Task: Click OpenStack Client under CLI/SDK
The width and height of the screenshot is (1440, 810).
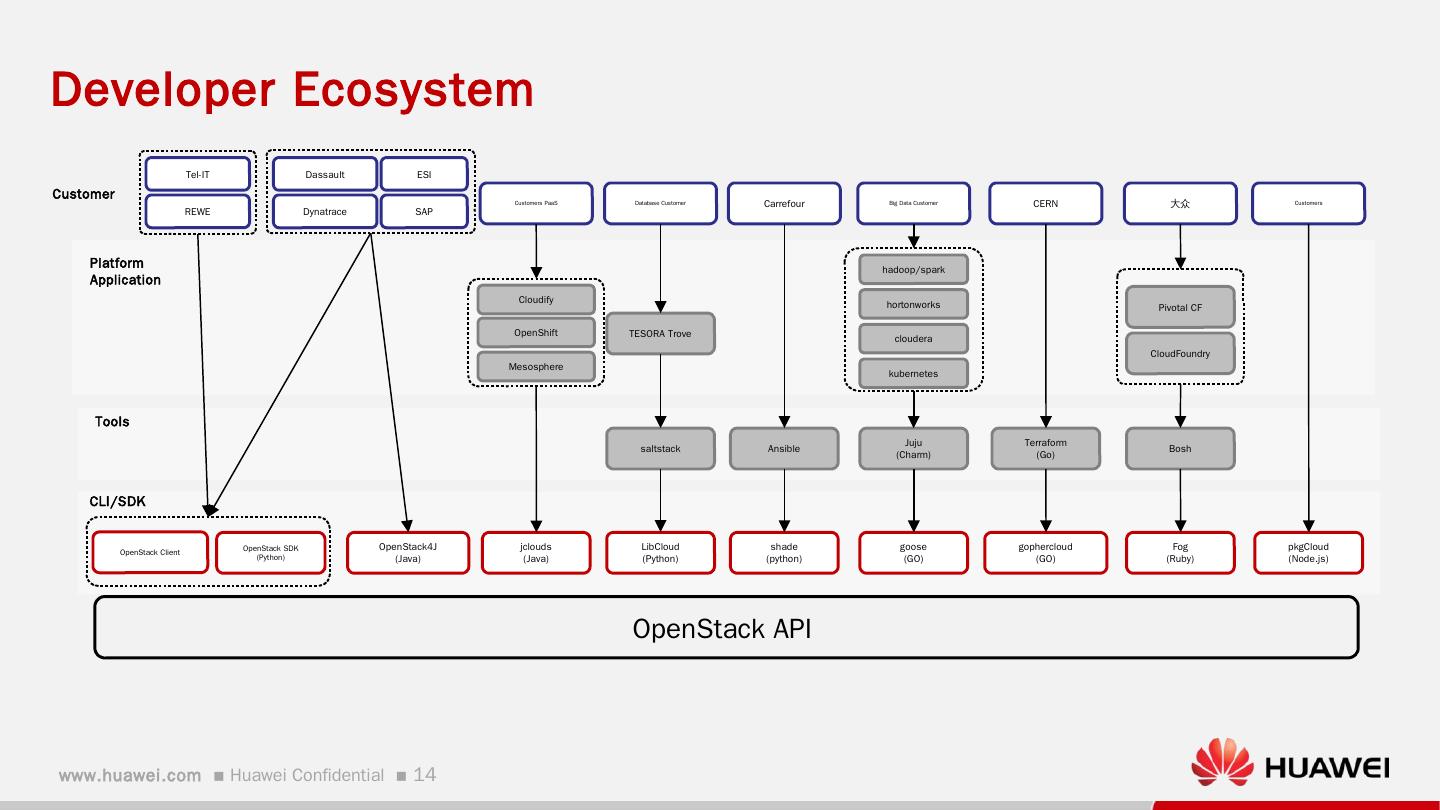Action: pos(150,551)
